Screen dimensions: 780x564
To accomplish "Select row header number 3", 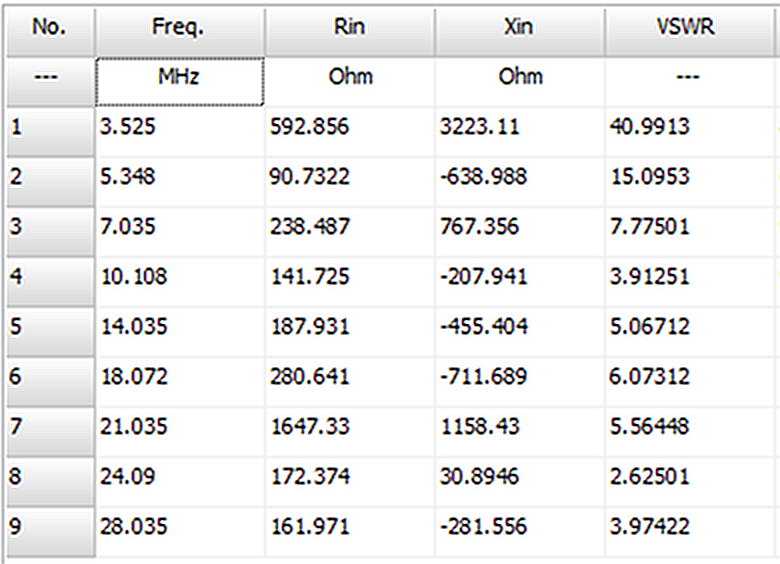I will tap(50, 231).
